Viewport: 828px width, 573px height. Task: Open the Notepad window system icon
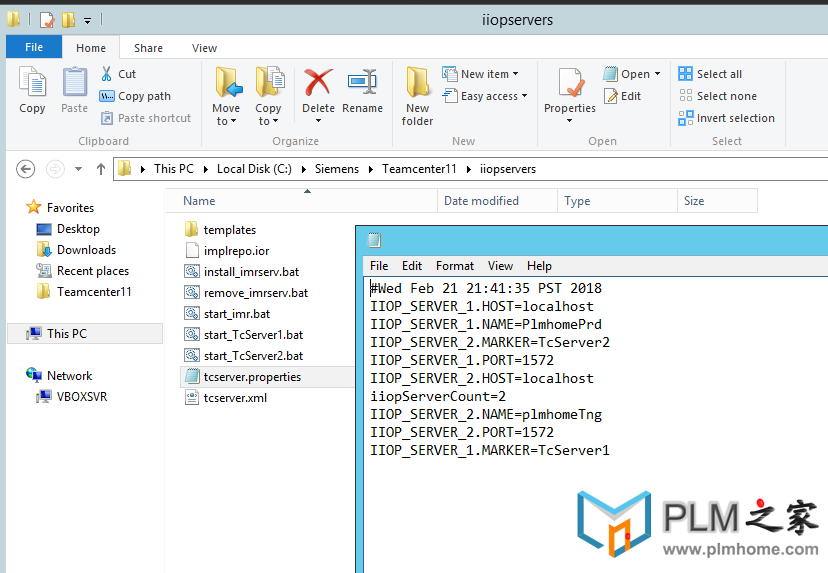374,240
